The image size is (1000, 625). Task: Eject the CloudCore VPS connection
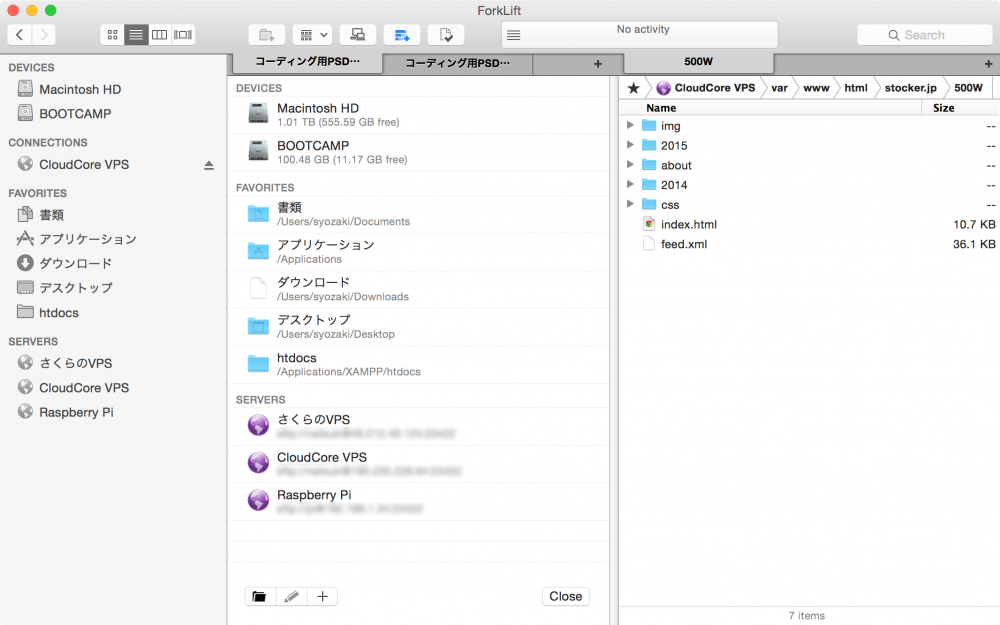[209, 165]
